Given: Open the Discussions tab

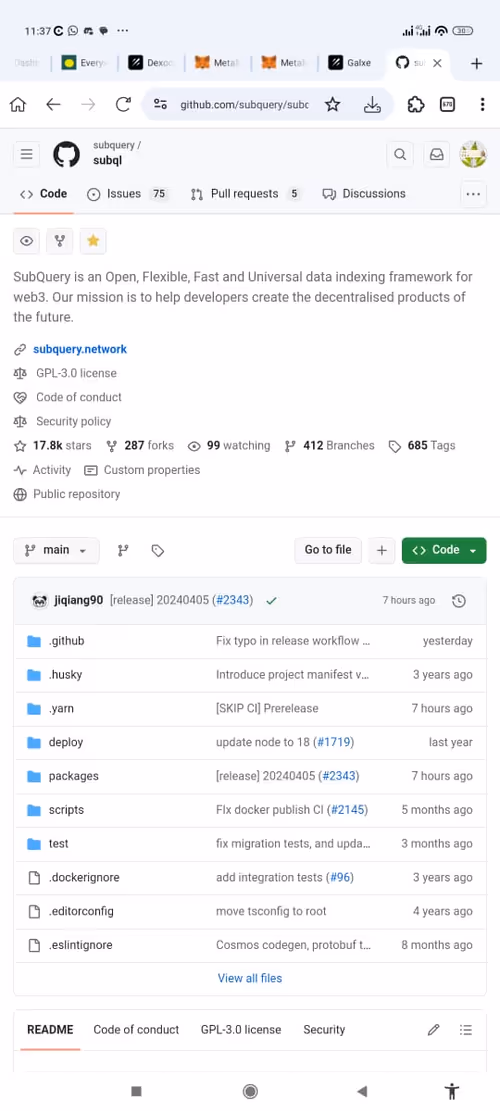Looking at the screenshot, I should [x=364, y=194].
